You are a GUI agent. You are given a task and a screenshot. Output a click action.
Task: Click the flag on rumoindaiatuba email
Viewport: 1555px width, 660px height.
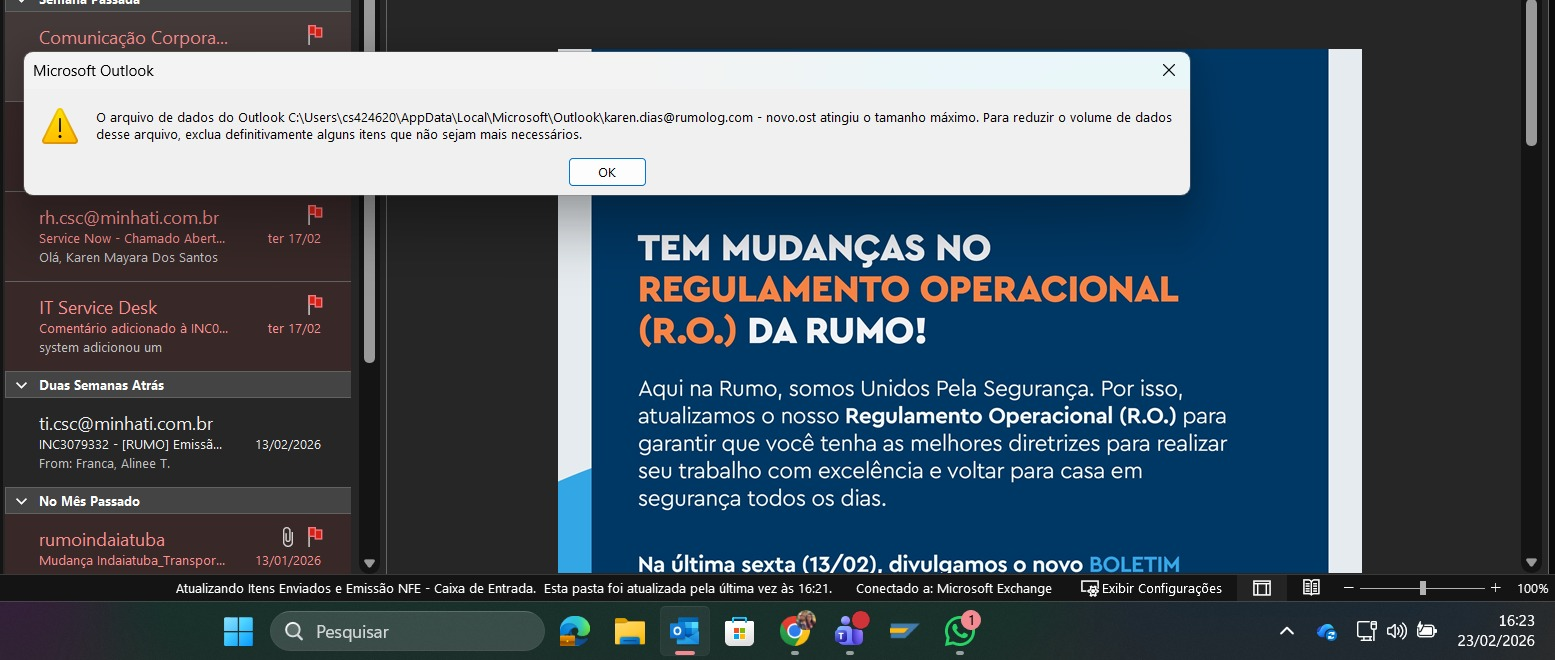click(315, 536)
